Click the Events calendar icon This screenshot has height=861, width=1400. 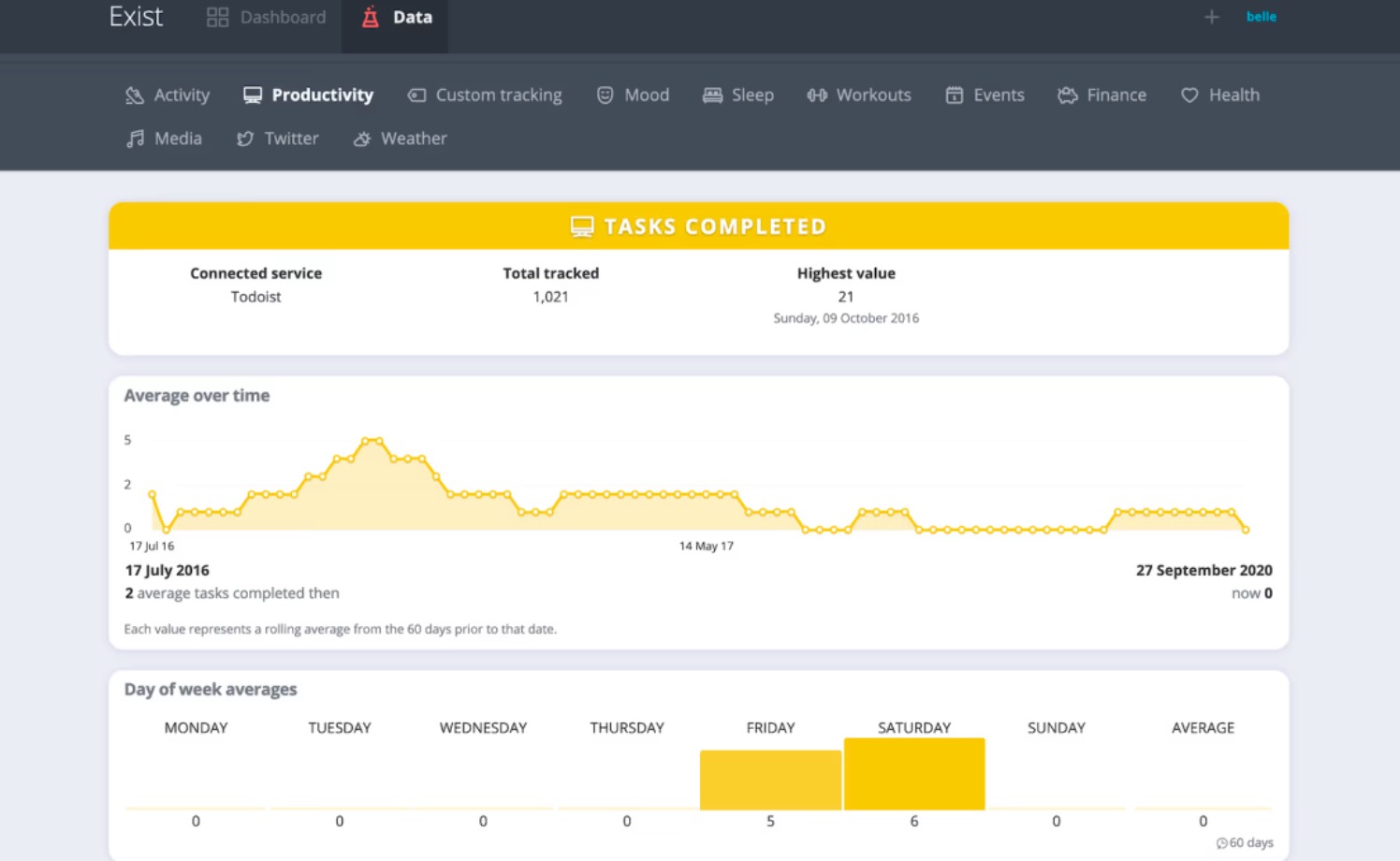[954, 95]
